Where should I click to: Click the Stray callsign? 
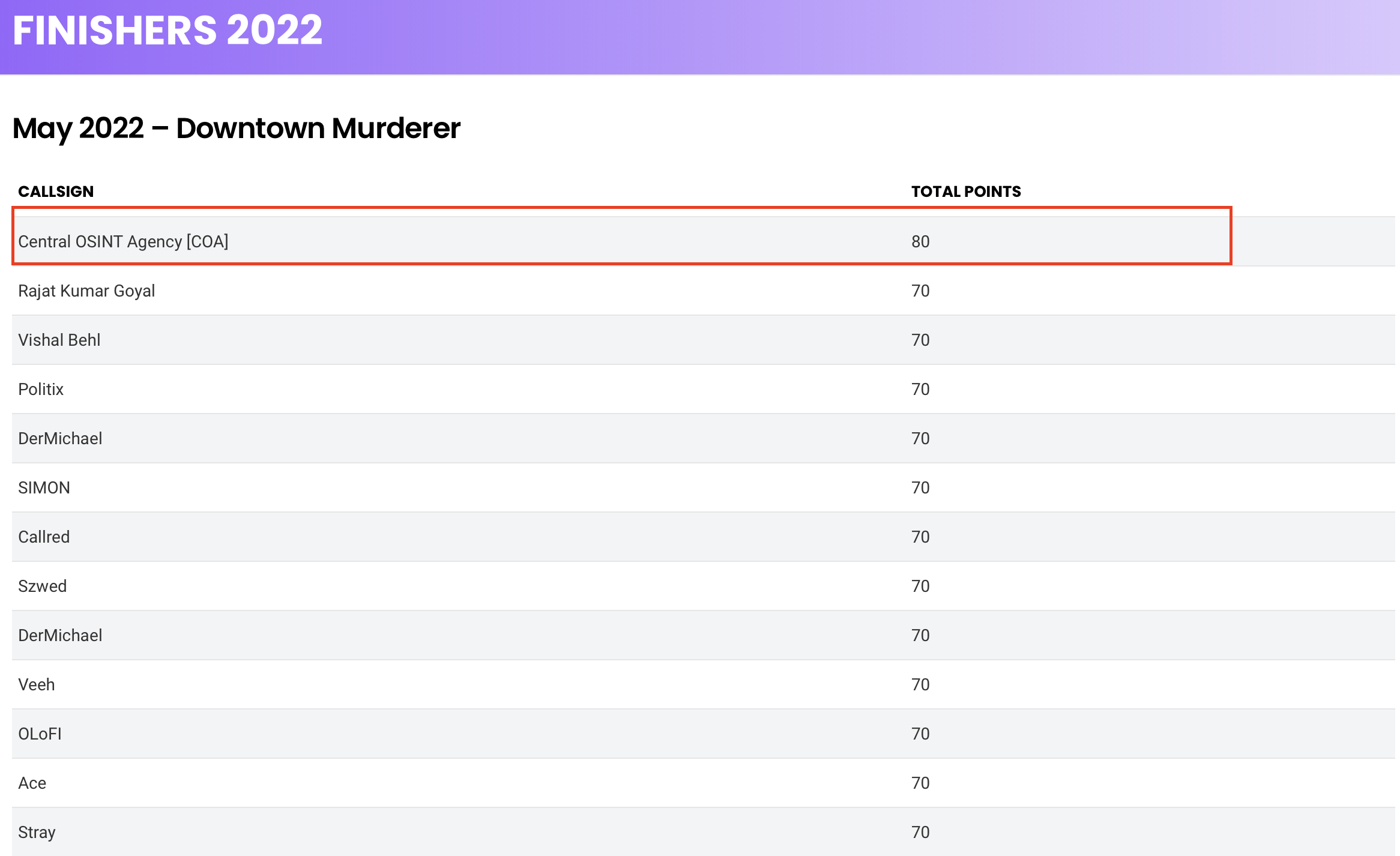[x=37, y=832]
